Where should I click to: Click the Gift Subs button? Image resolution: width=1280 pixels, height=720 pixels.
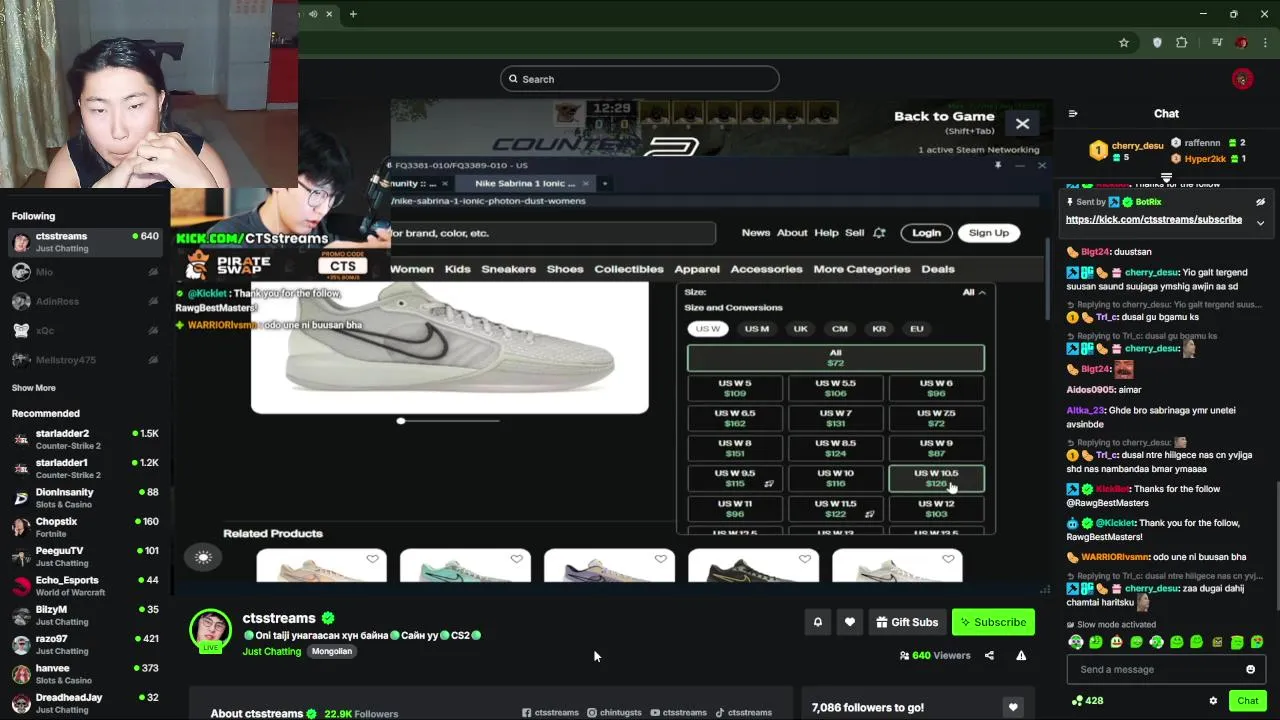[x=907, y=622]
